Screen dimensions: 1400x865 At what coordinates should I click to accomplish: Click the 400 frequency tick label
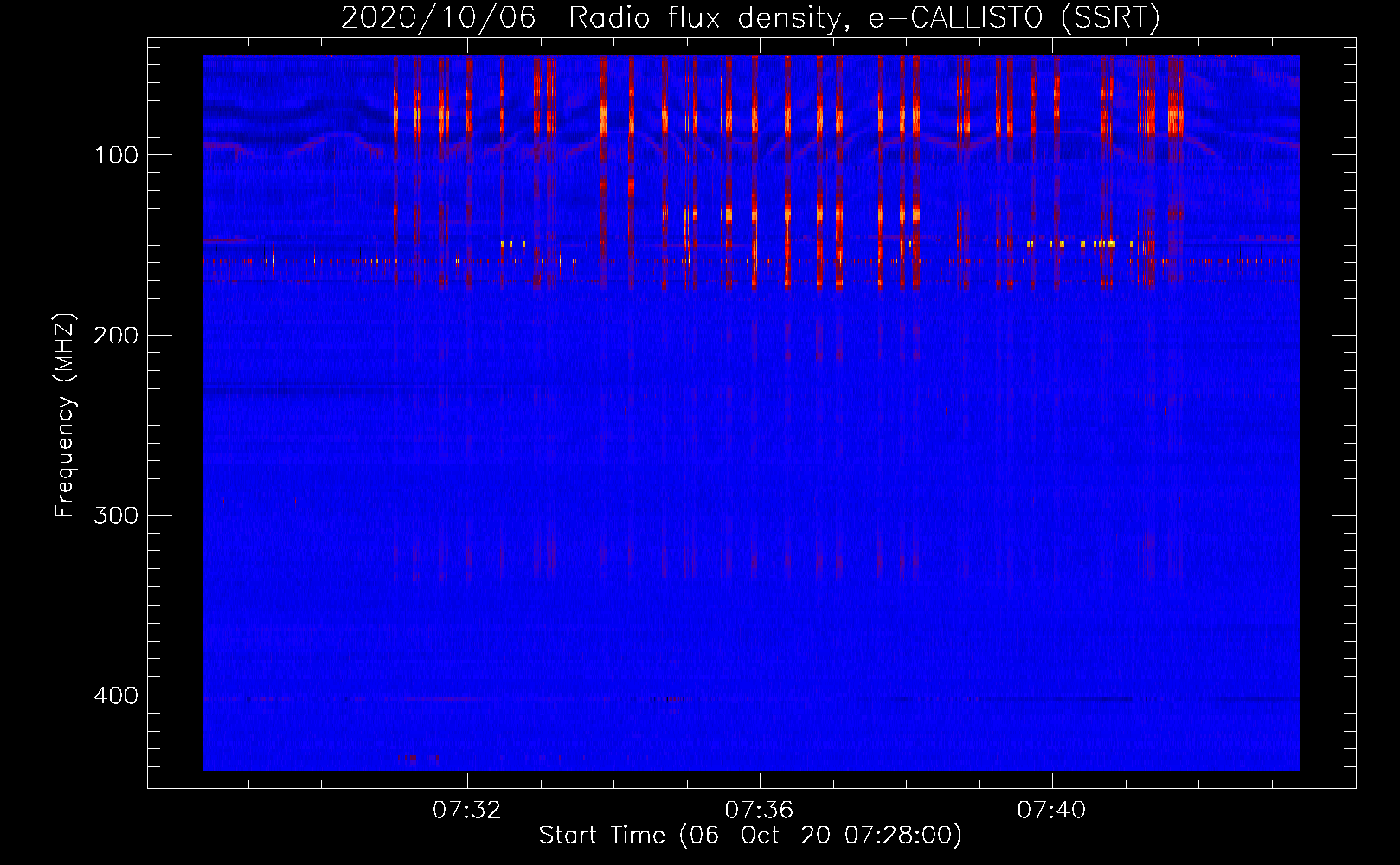116,696
